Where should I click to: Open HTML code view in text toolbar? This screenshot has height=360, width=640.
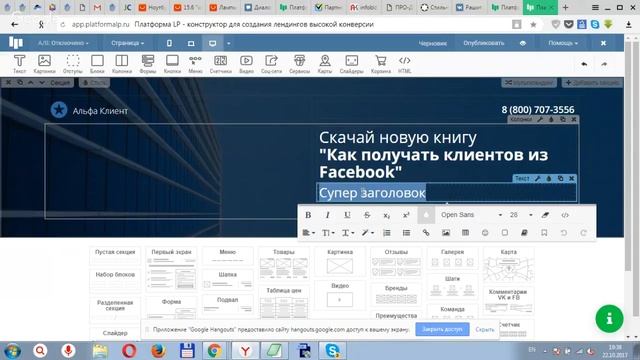565,215
